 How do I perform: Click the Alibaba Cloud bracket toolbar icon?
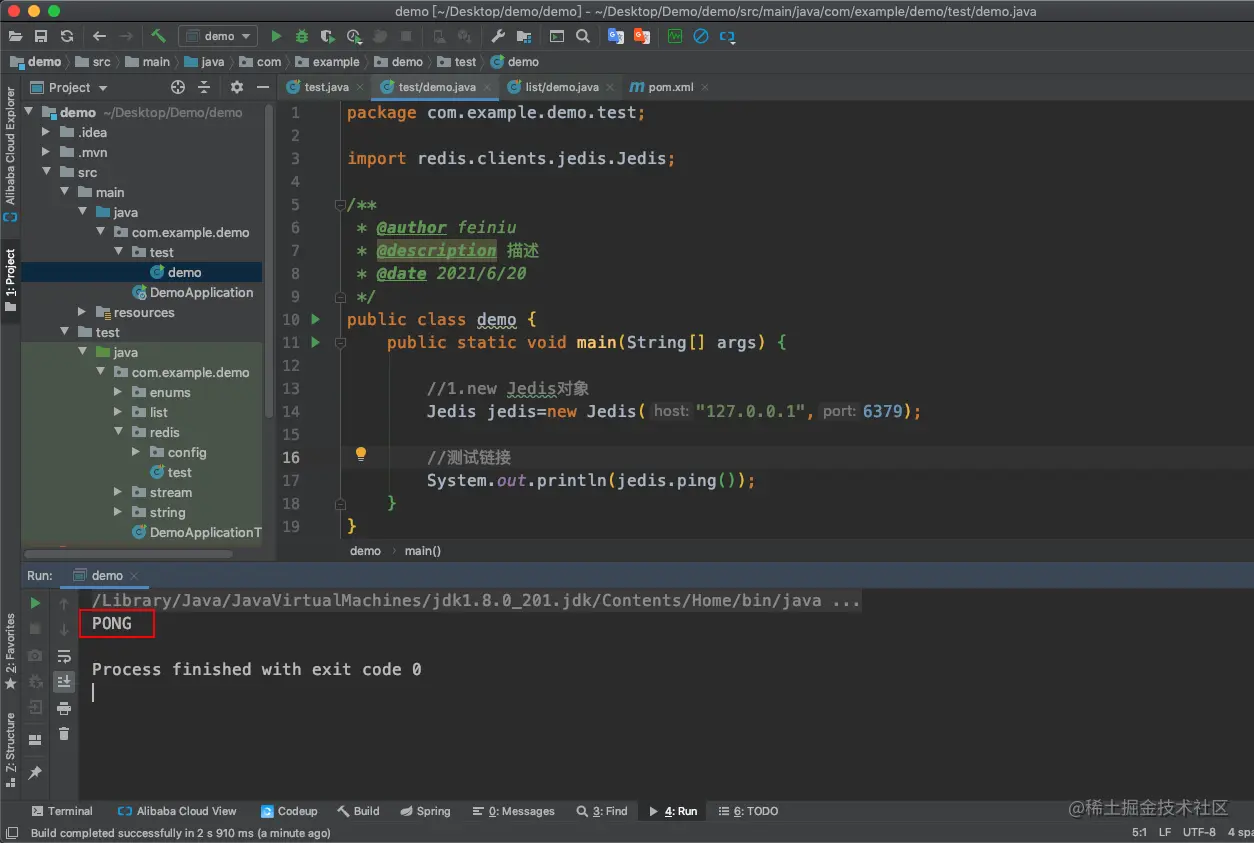click(727, 36)
